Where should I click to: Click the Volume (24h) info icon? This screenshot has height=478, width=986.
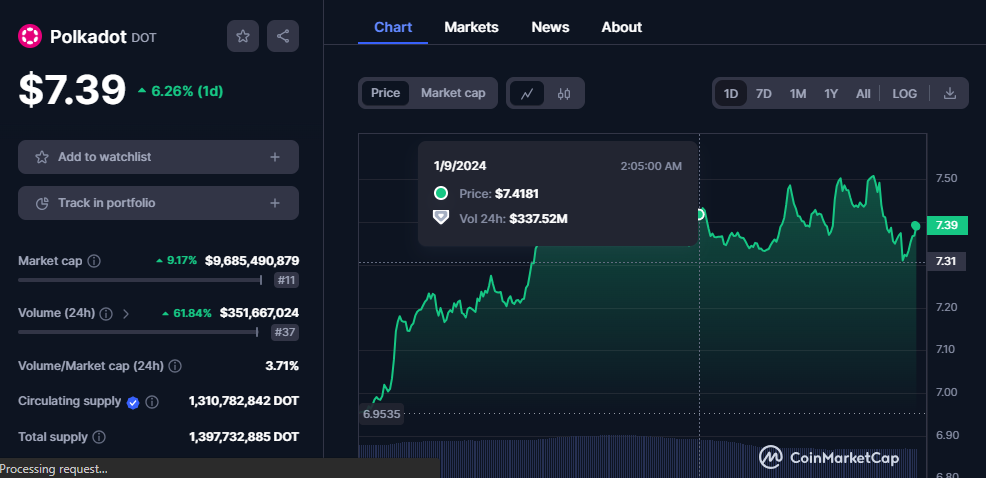pos(106,313)
